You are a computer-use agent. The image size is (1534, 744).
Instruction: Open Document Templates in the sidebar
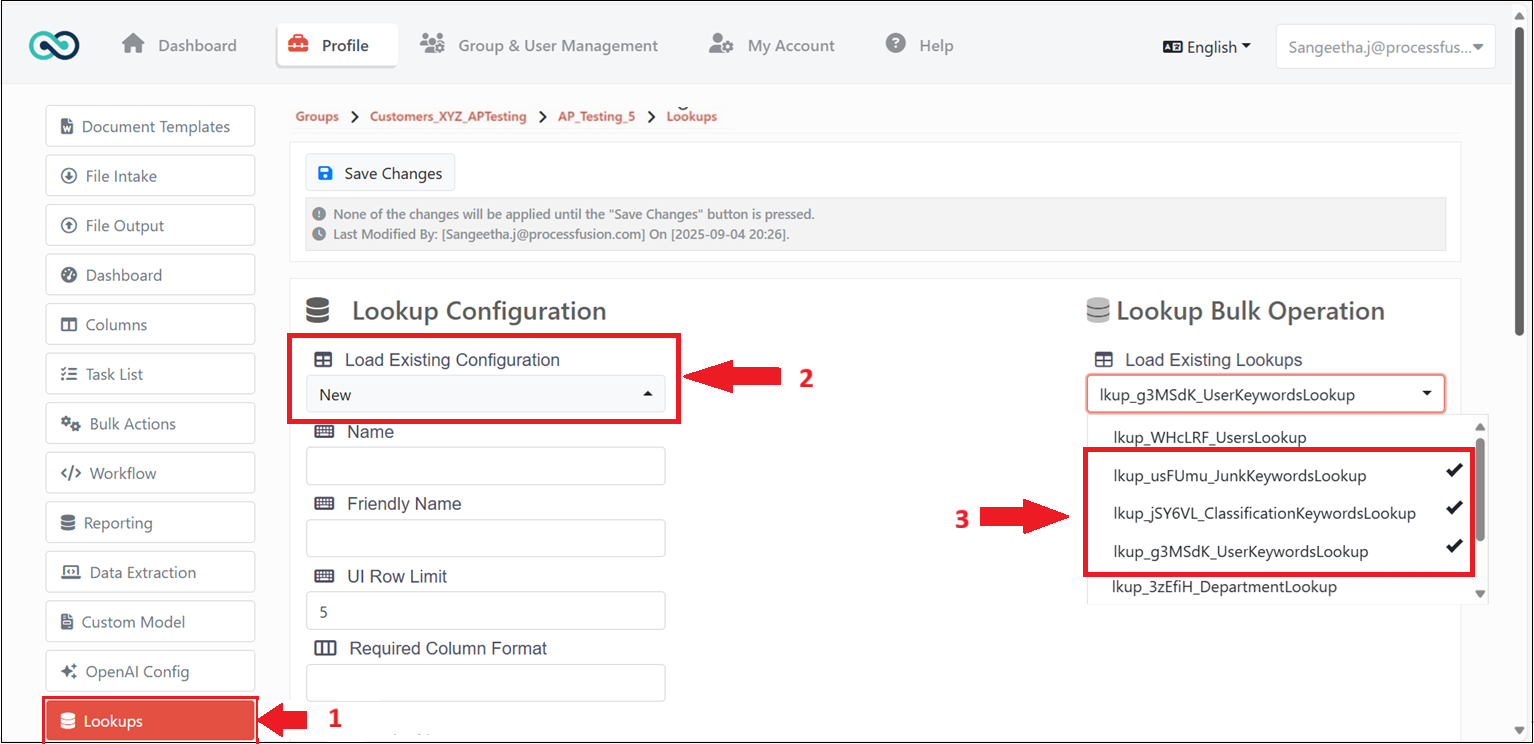(150, 126)
